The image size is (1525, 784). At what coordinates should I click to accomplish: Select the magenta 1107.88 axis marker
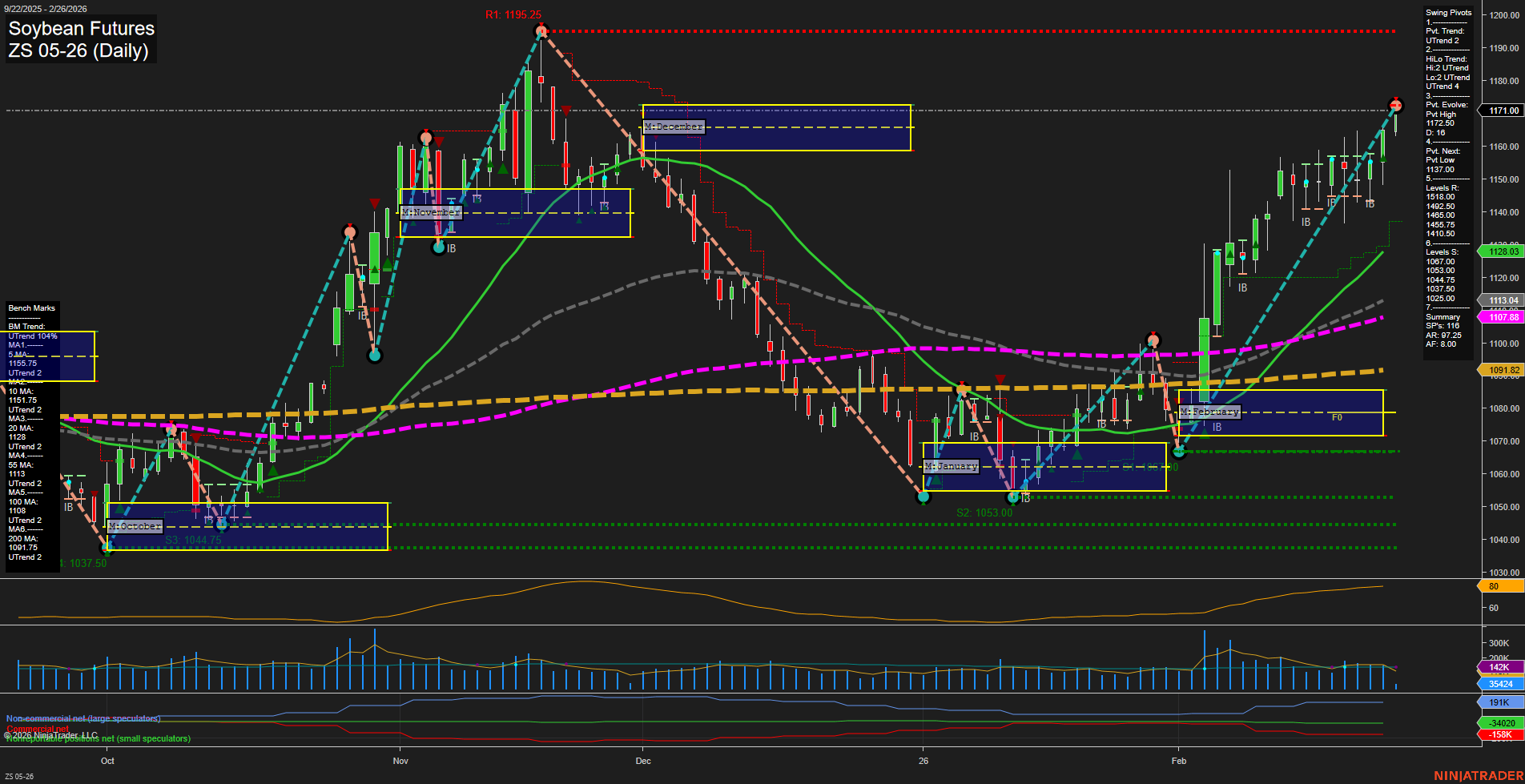pos(1503,317)
